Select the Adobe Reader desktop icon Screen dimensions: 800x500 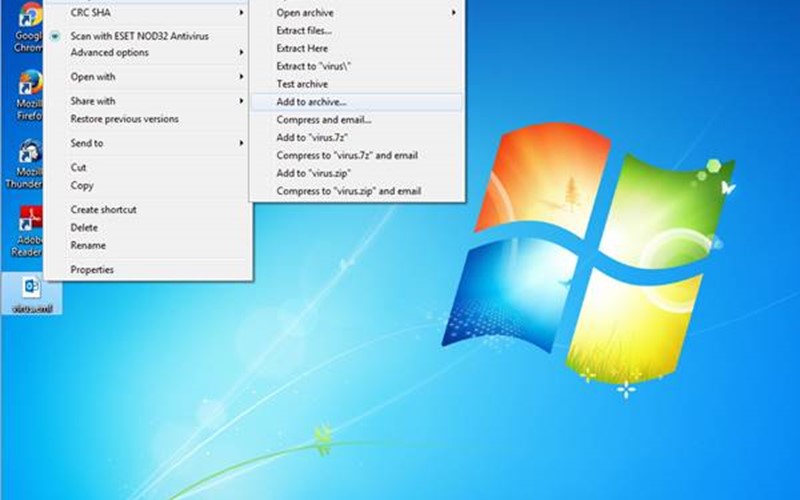coord(27,231)
